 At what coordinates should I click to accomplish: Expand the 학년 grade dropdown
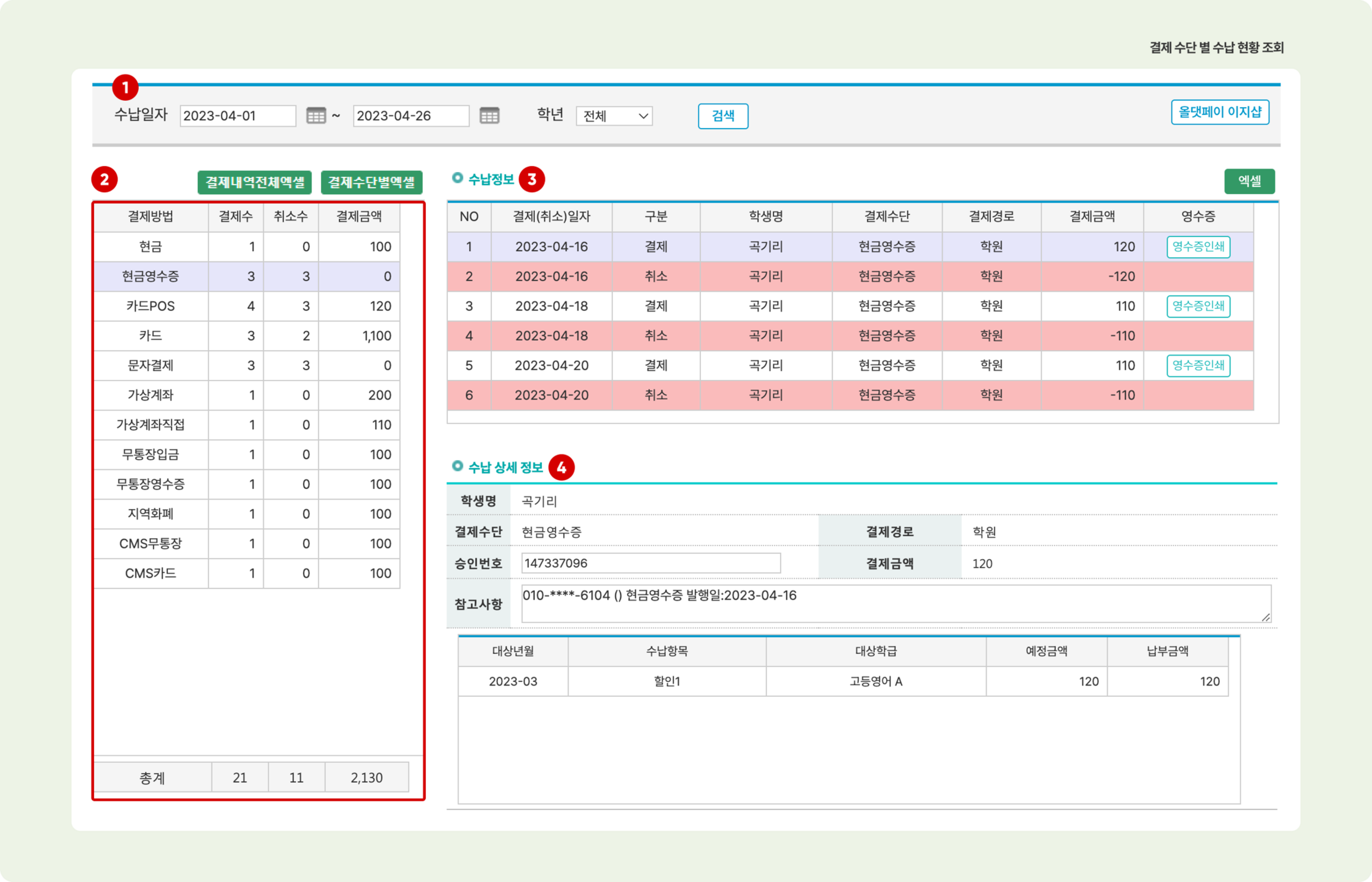click(614, 116)
